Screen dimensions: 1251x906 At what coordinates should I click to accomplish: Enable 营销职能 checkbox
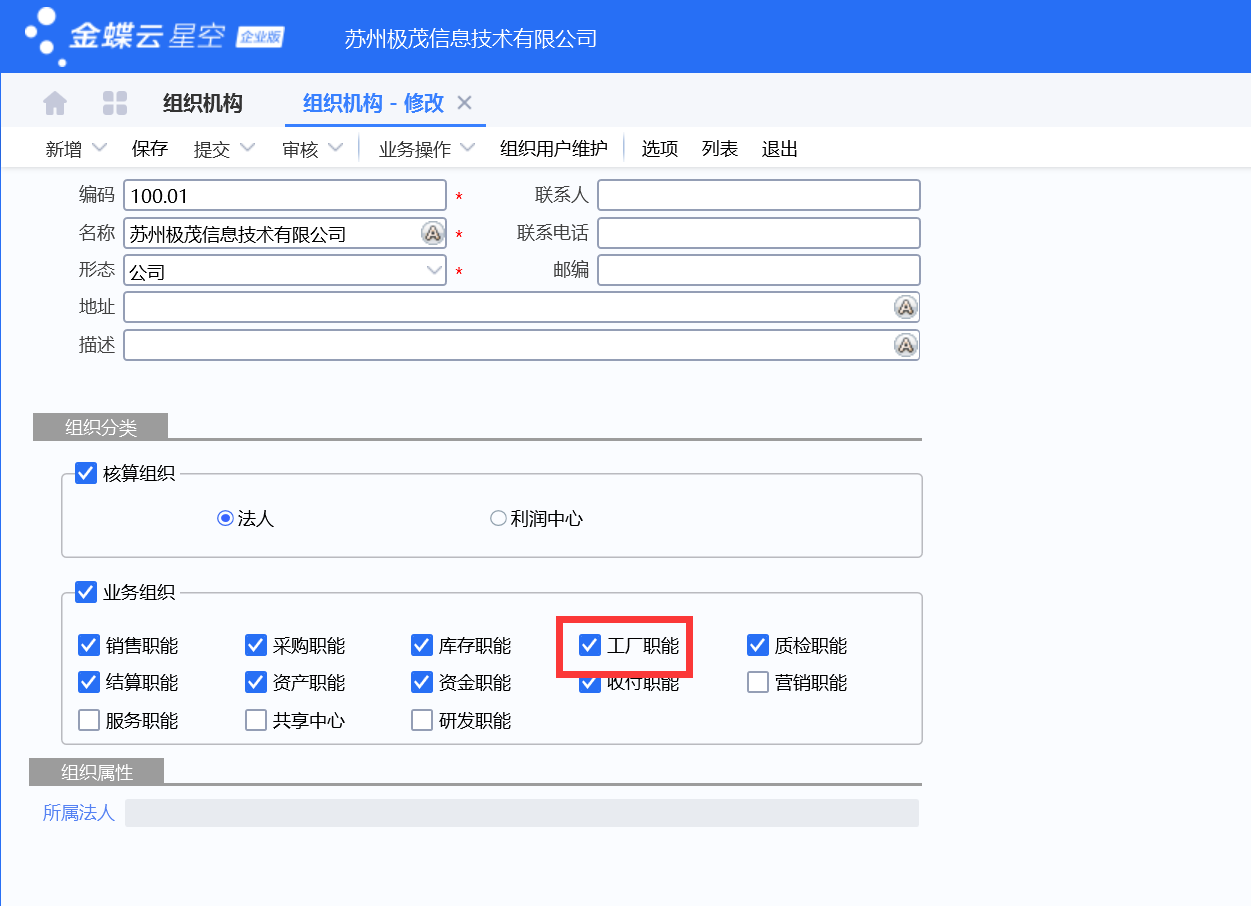(758, 682)
